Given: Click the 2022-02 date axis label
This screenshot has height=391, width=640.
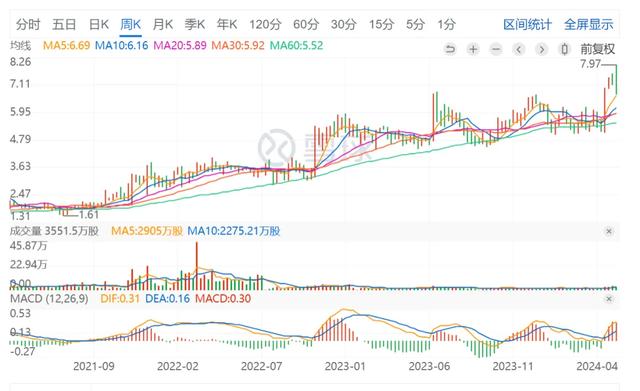Looking at the screenshot, I should 178,366.
